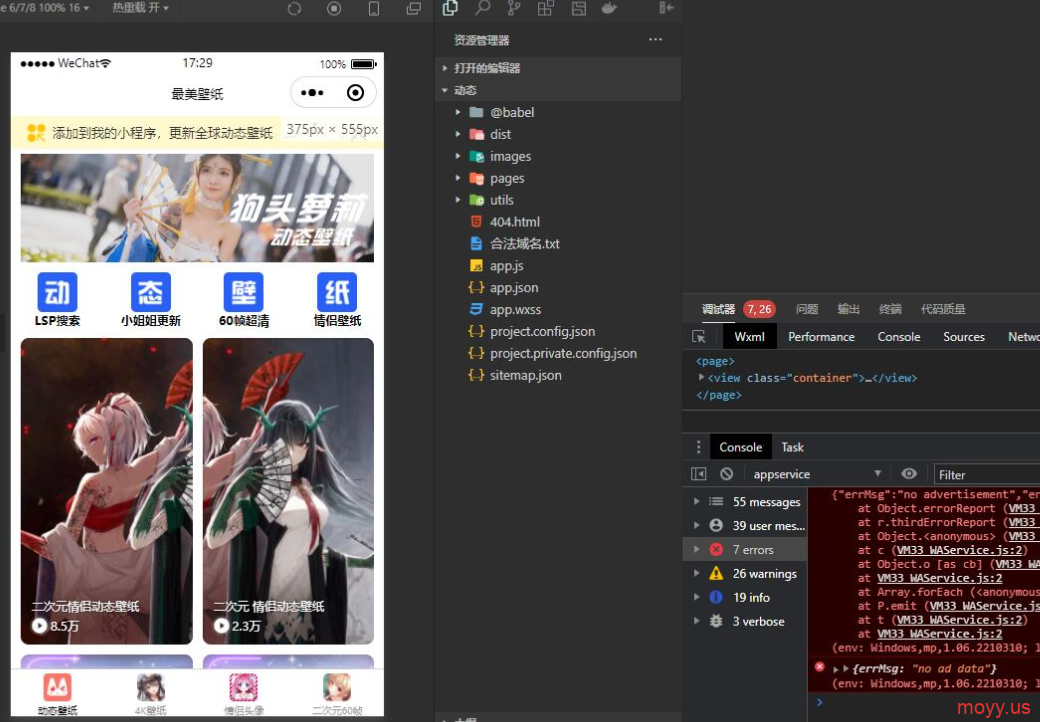Collapse the 动态 project tree
1040x722 pixels.
tap(558, 90)
